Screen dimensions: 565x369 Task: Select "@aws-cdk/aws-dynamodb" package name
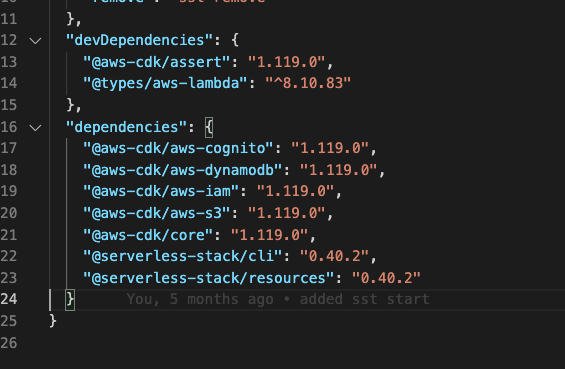[183, 170]
